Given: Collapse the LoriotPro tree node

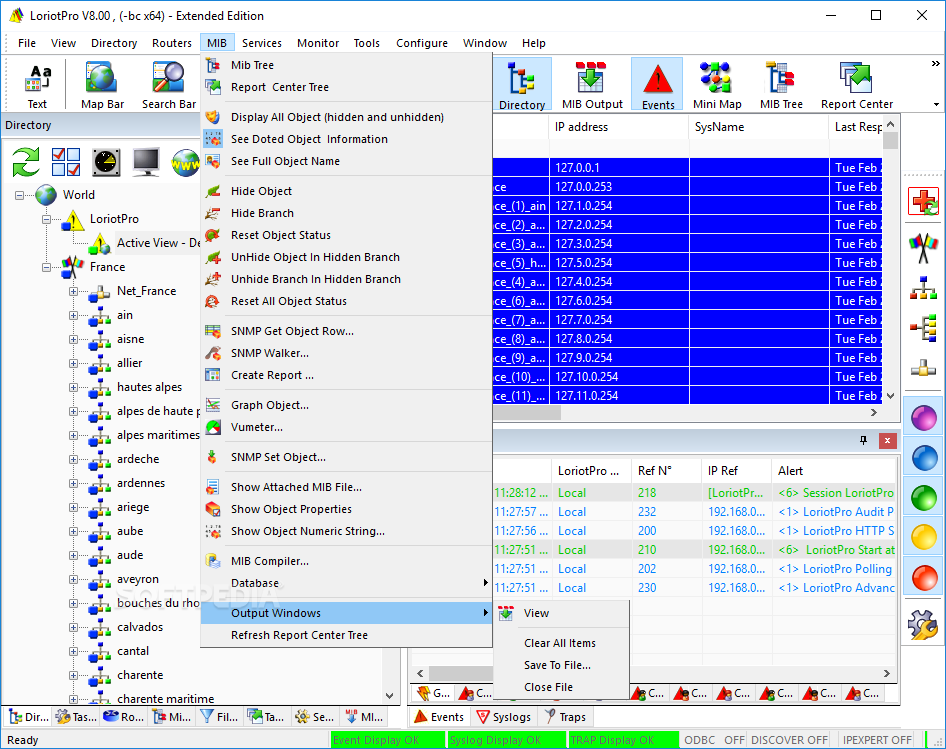Looking at the screenshot, I should (46, 219).
